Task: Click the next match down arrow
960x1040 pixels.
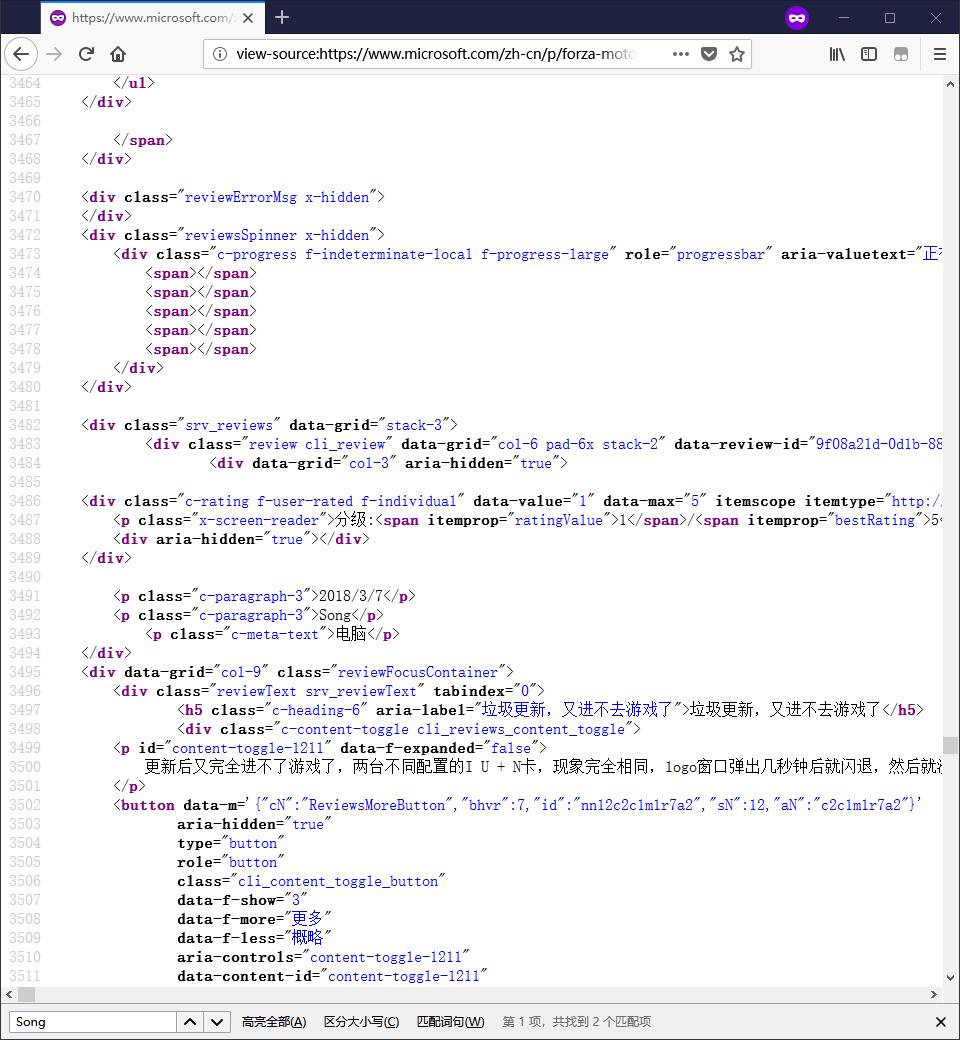Action: (x=216, y=1021)
